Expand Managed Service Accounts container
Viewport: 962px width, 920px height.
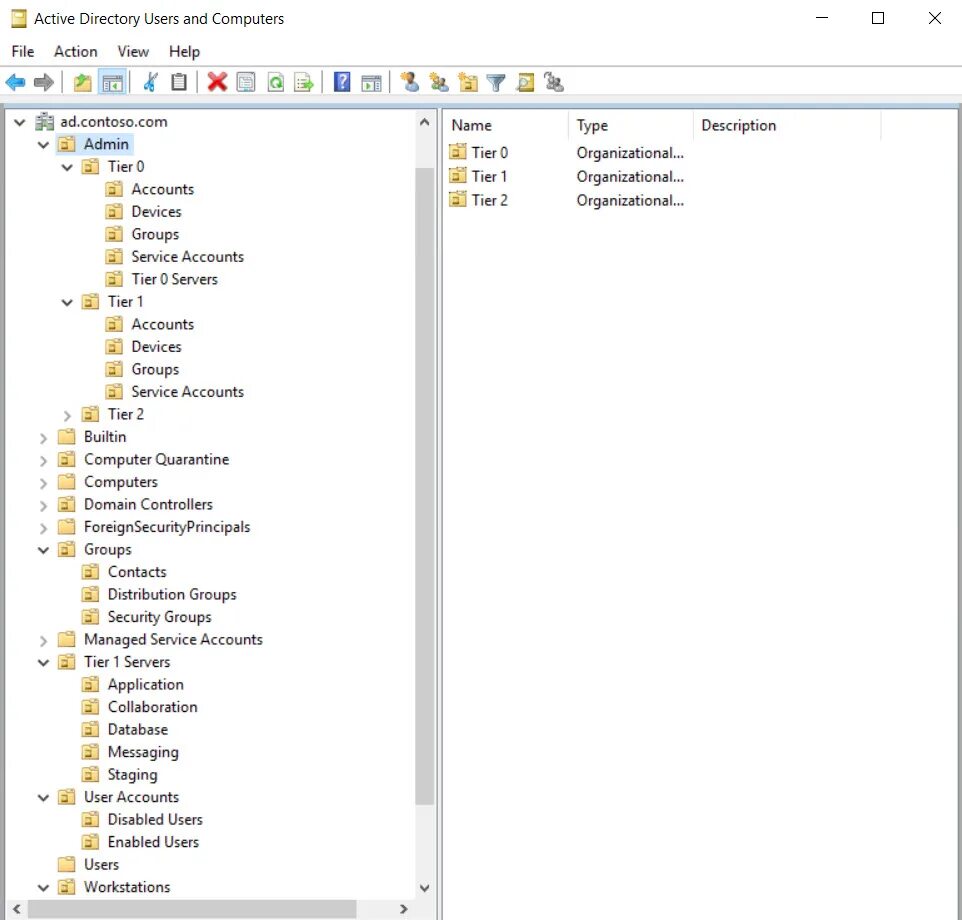click(x=43, y=640)
